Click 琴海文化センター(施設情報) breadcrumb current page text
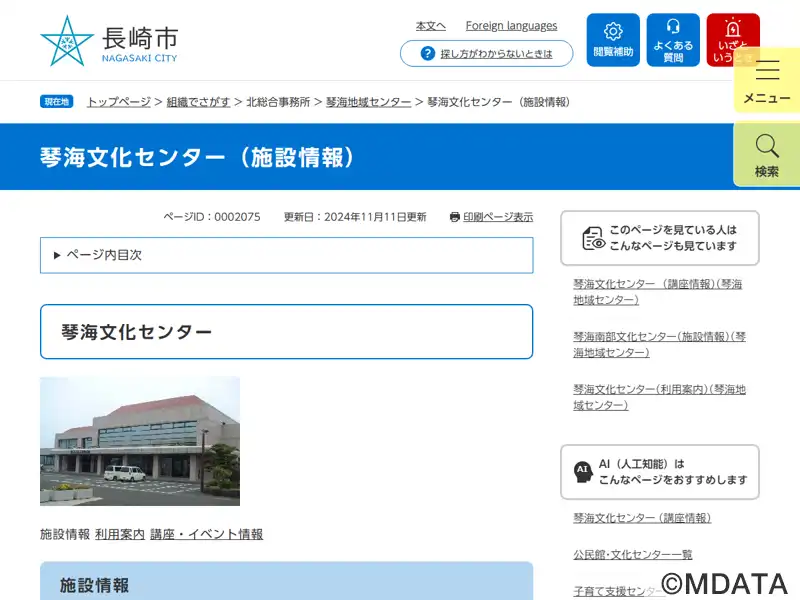Image resolution: width=800 pixels, height=600 pixels. point(498,102)
